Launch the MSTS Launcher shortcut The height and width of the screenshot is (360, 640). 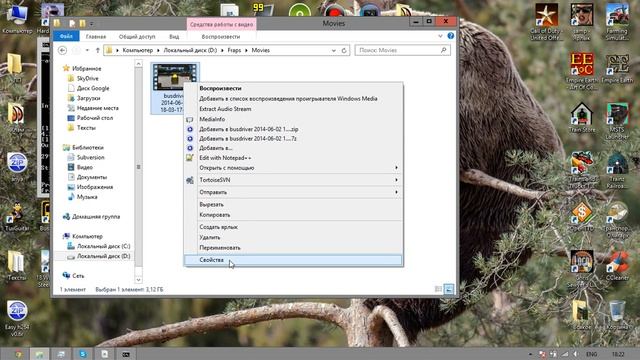click(617, 121)
